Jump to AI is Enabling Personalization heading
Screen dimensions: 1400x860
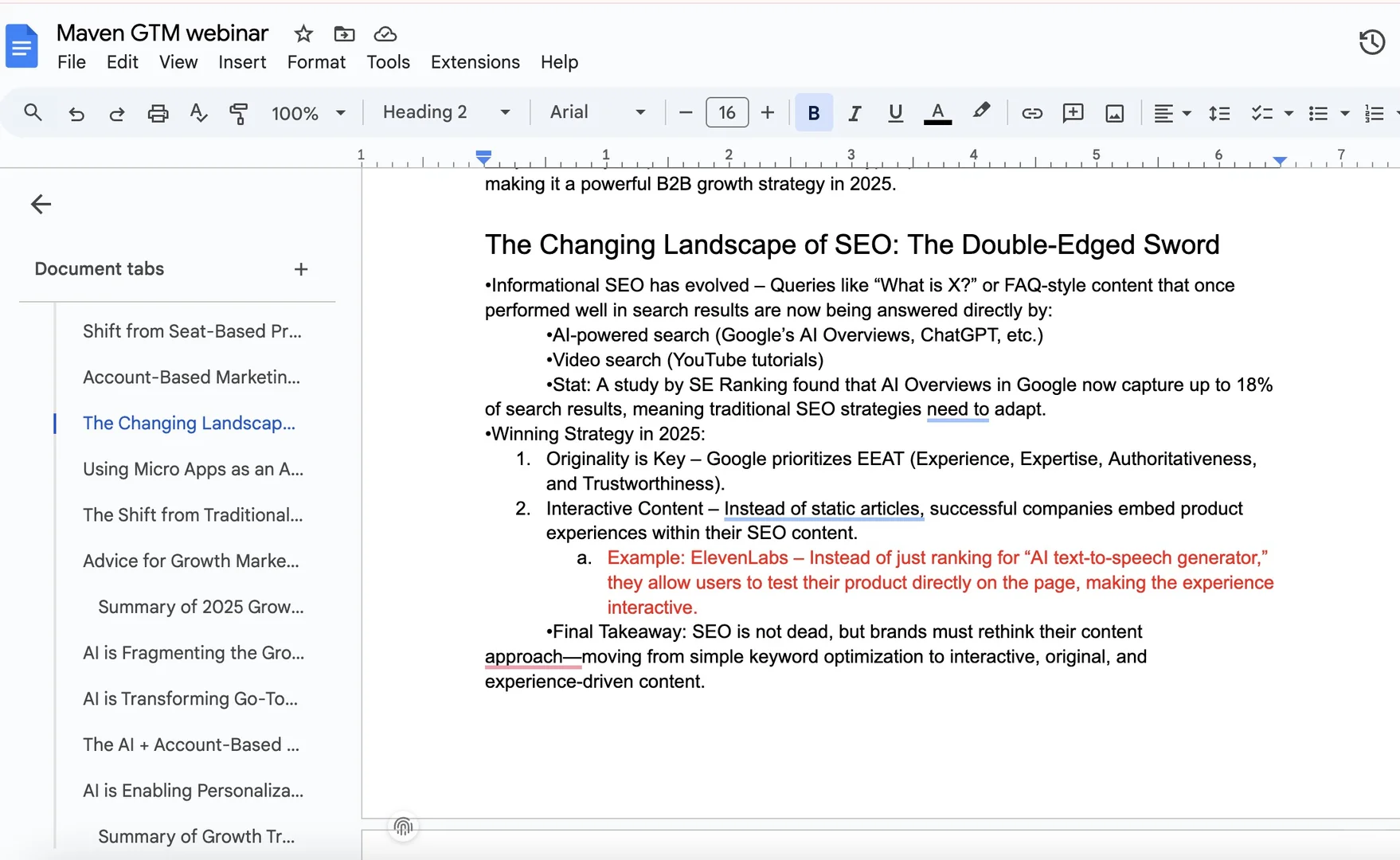pos(194,792)
